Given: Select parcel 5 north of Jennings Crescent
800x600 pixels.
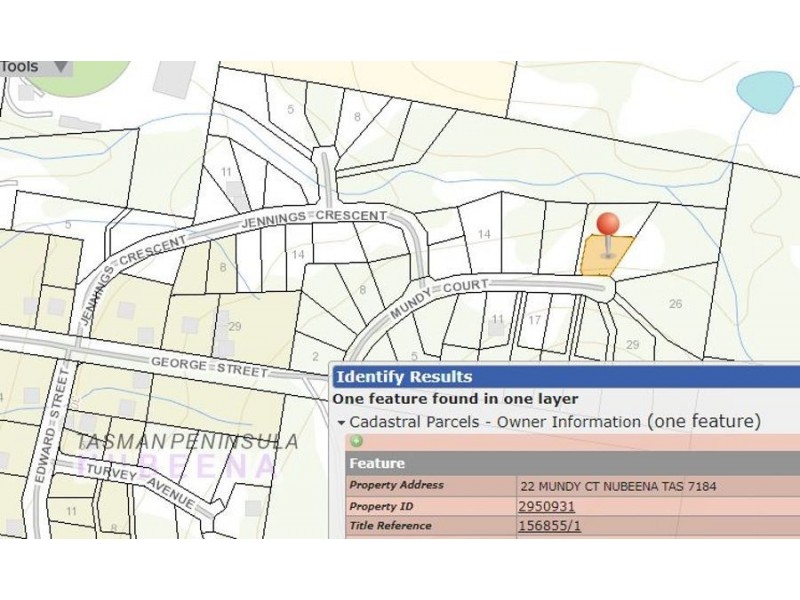Looking at the screenshot, I should 290,110.
